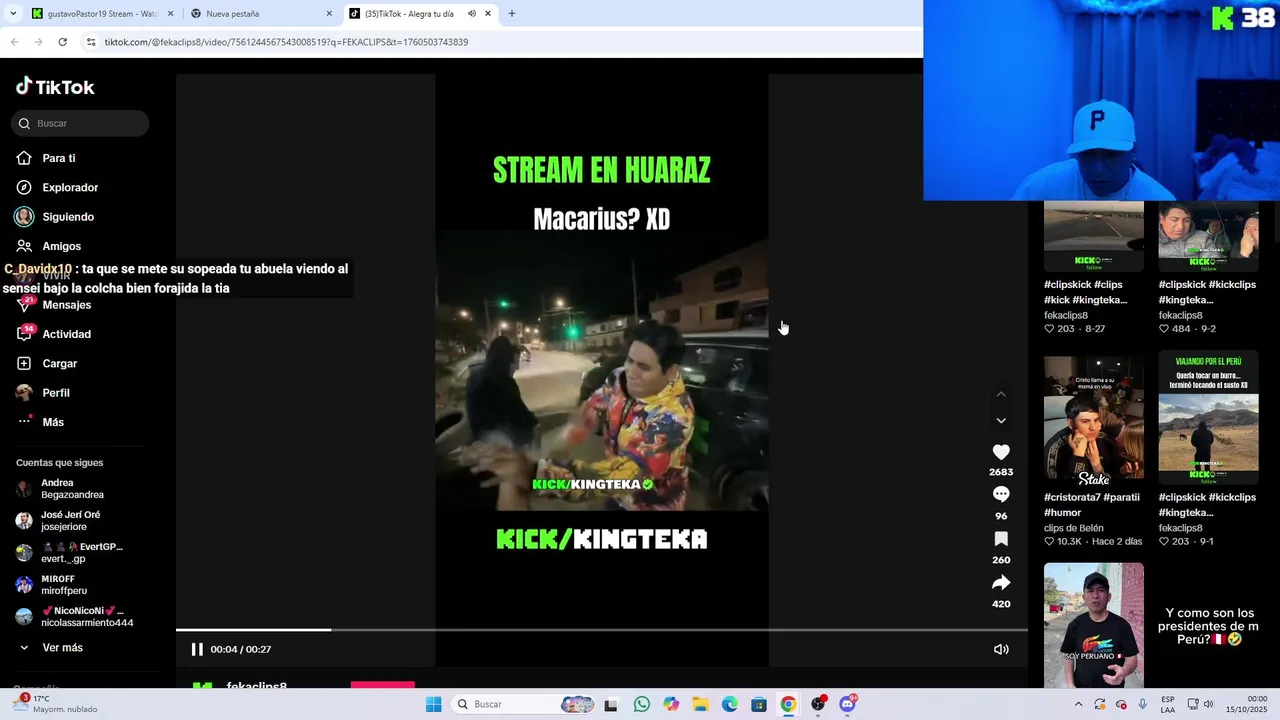Seek on the video progress bar

601,630
